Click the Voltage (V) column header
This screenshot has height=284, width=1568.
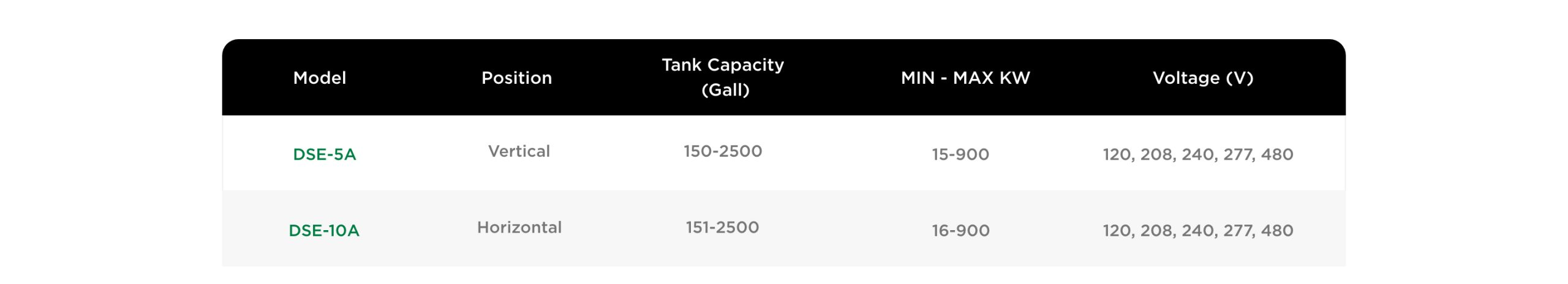[x=1203, y=78]
